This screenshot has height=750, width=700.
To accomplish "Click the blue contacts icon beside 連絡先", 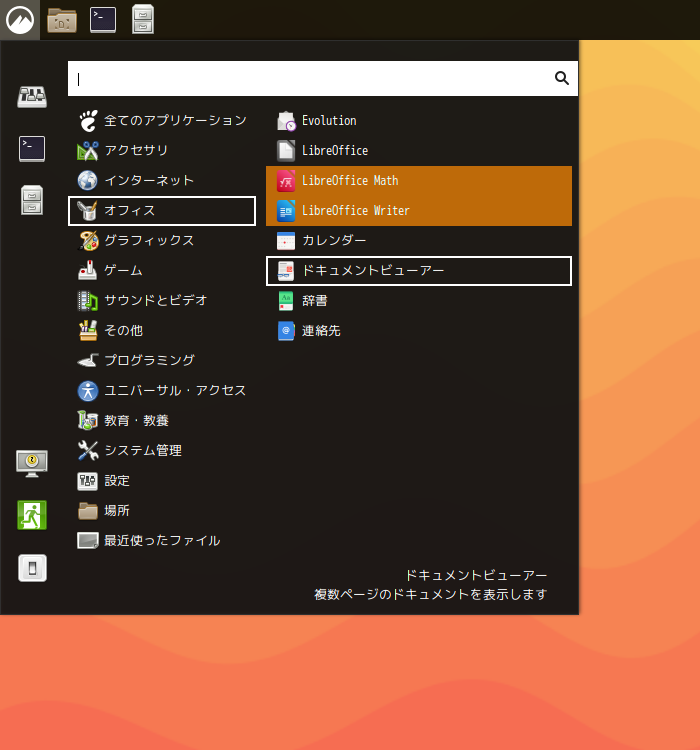I will coord(286,331).
